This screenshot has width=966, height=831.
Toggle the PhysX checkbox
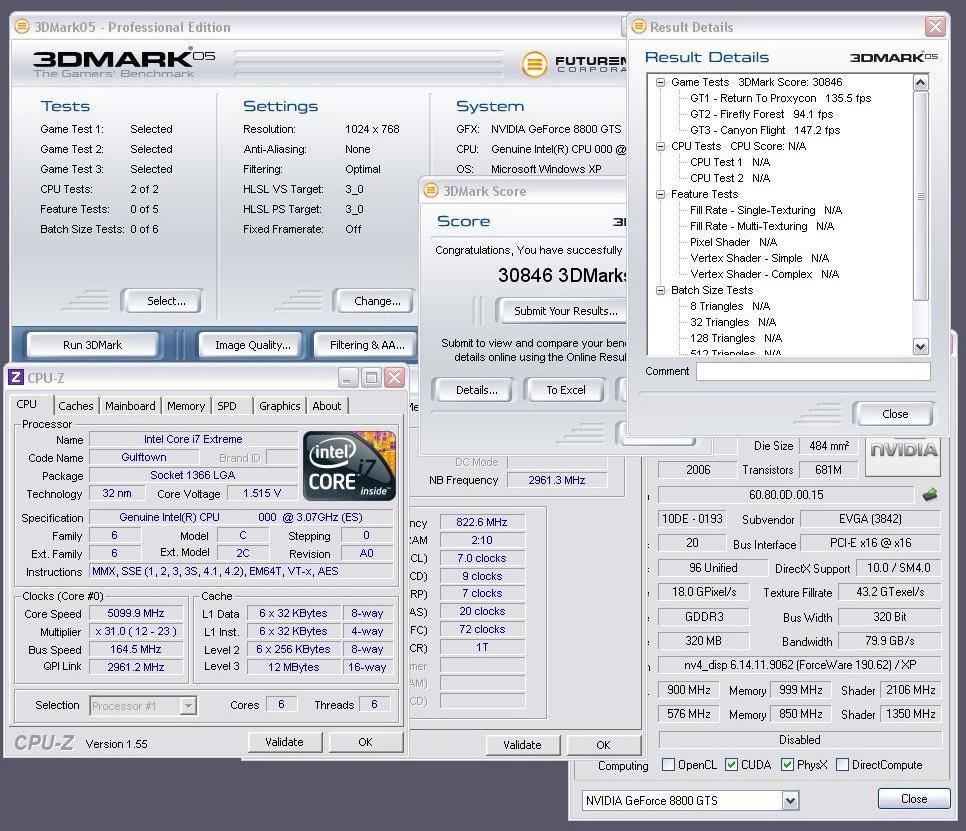(787, 764)
